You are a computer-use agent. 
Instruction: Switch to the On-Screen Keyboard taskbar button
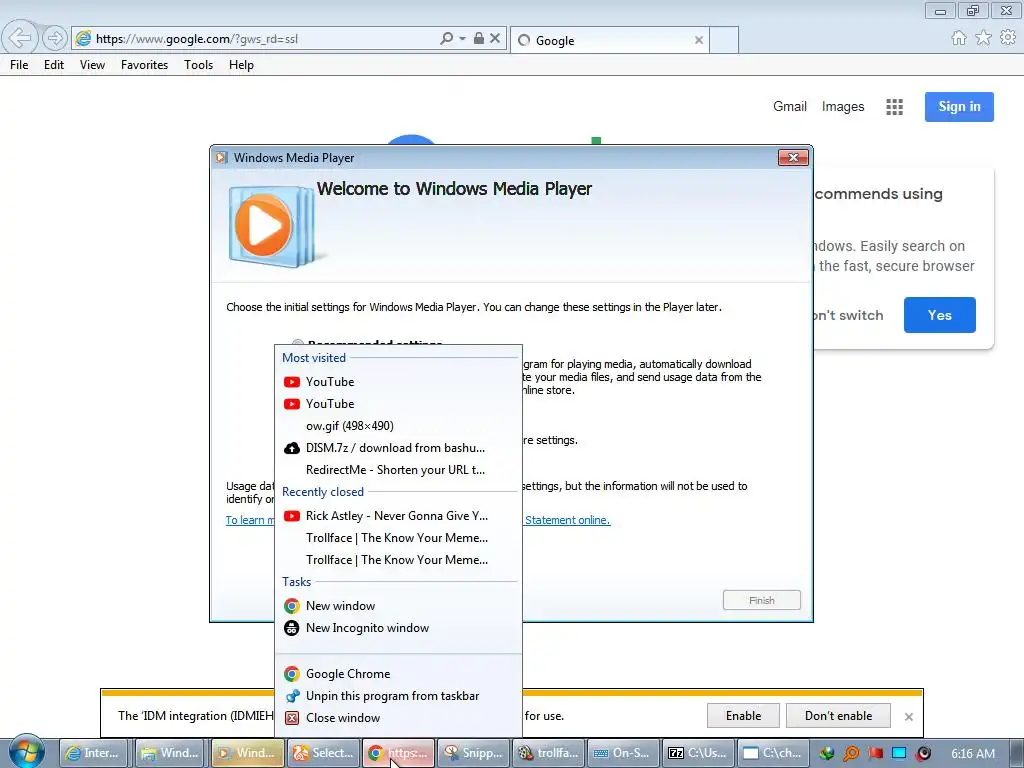coord(623,753)
